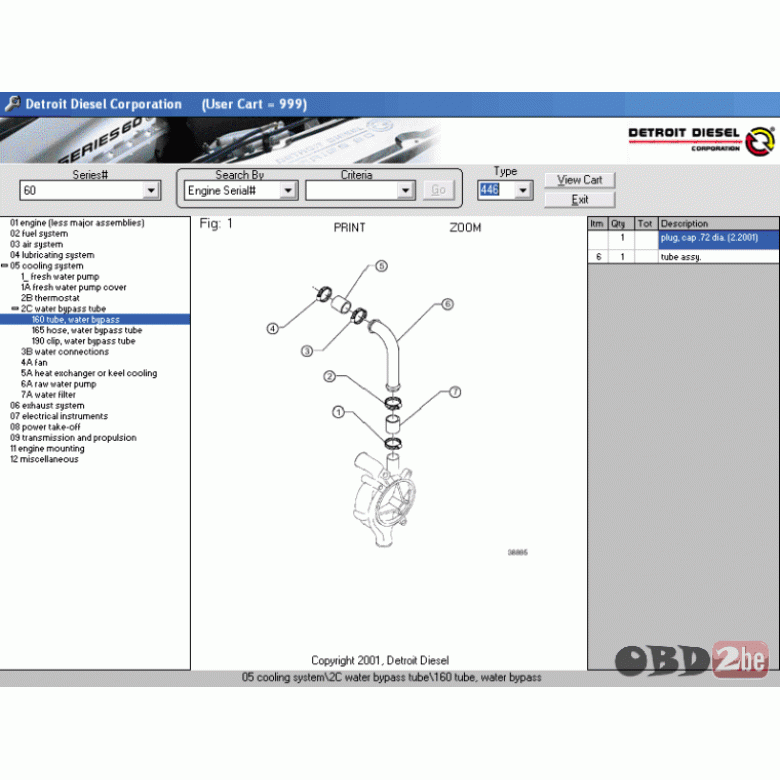Viewport: 780px width, 780px height.
Task: Select 7A water filter
Action: [48, 394]
